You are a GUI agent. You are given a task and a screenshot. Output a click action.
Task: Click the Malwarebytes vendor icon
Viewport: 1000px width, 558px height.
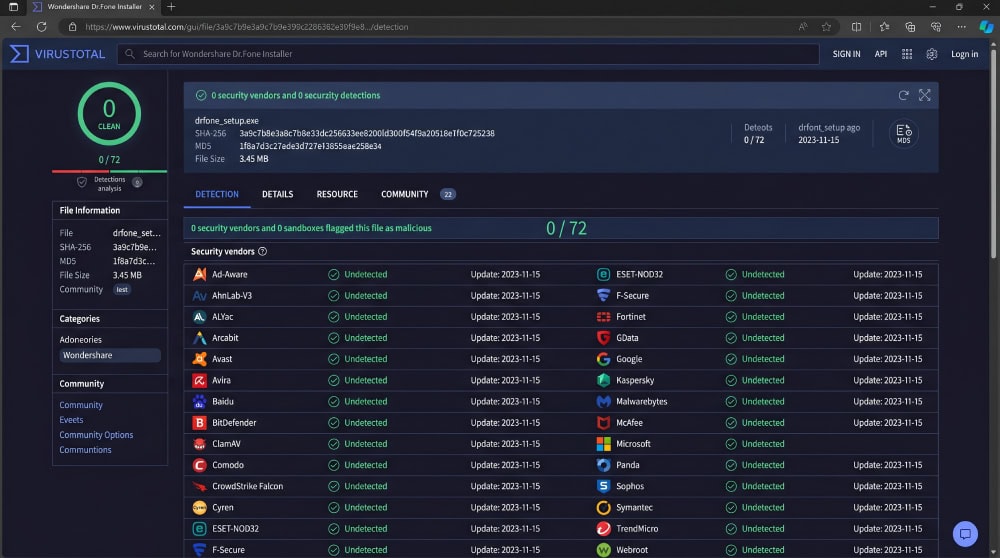pos(603,402)
